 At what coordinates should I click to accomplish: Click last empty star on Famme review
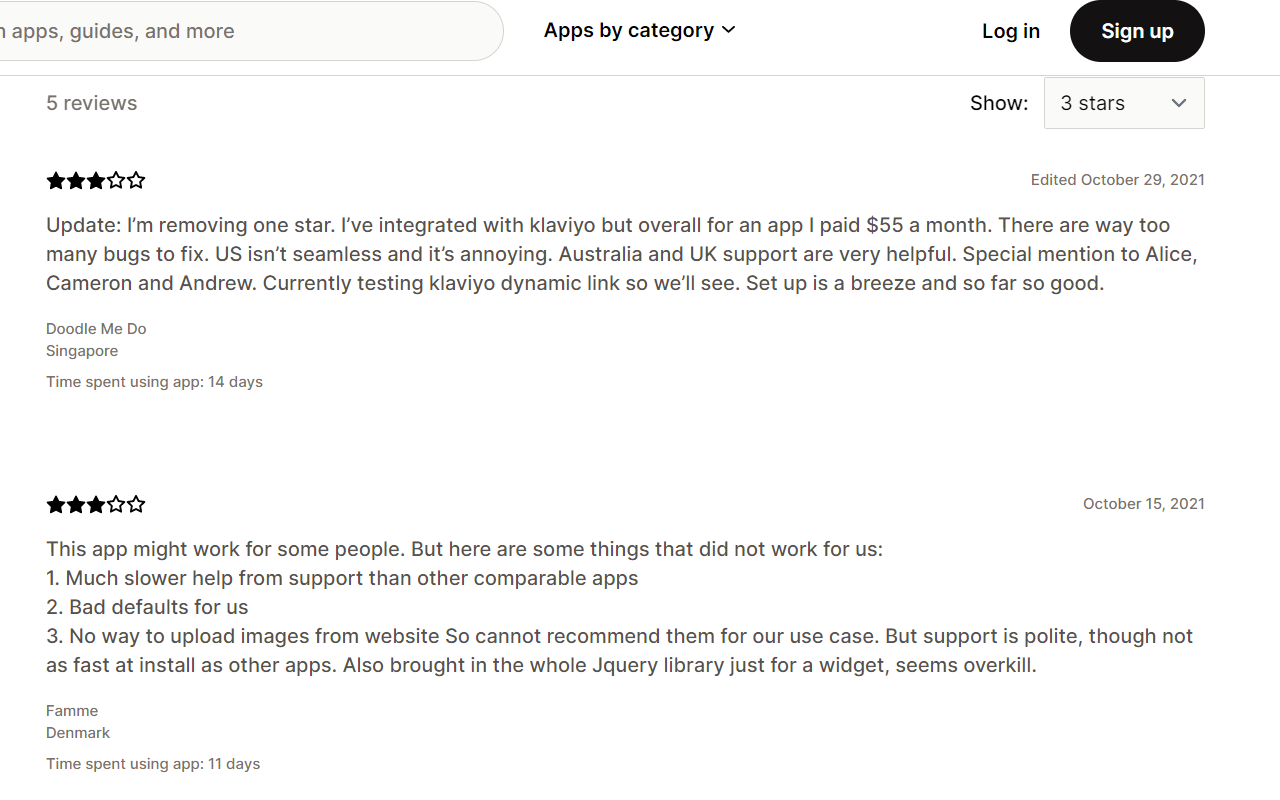(137, 505)
